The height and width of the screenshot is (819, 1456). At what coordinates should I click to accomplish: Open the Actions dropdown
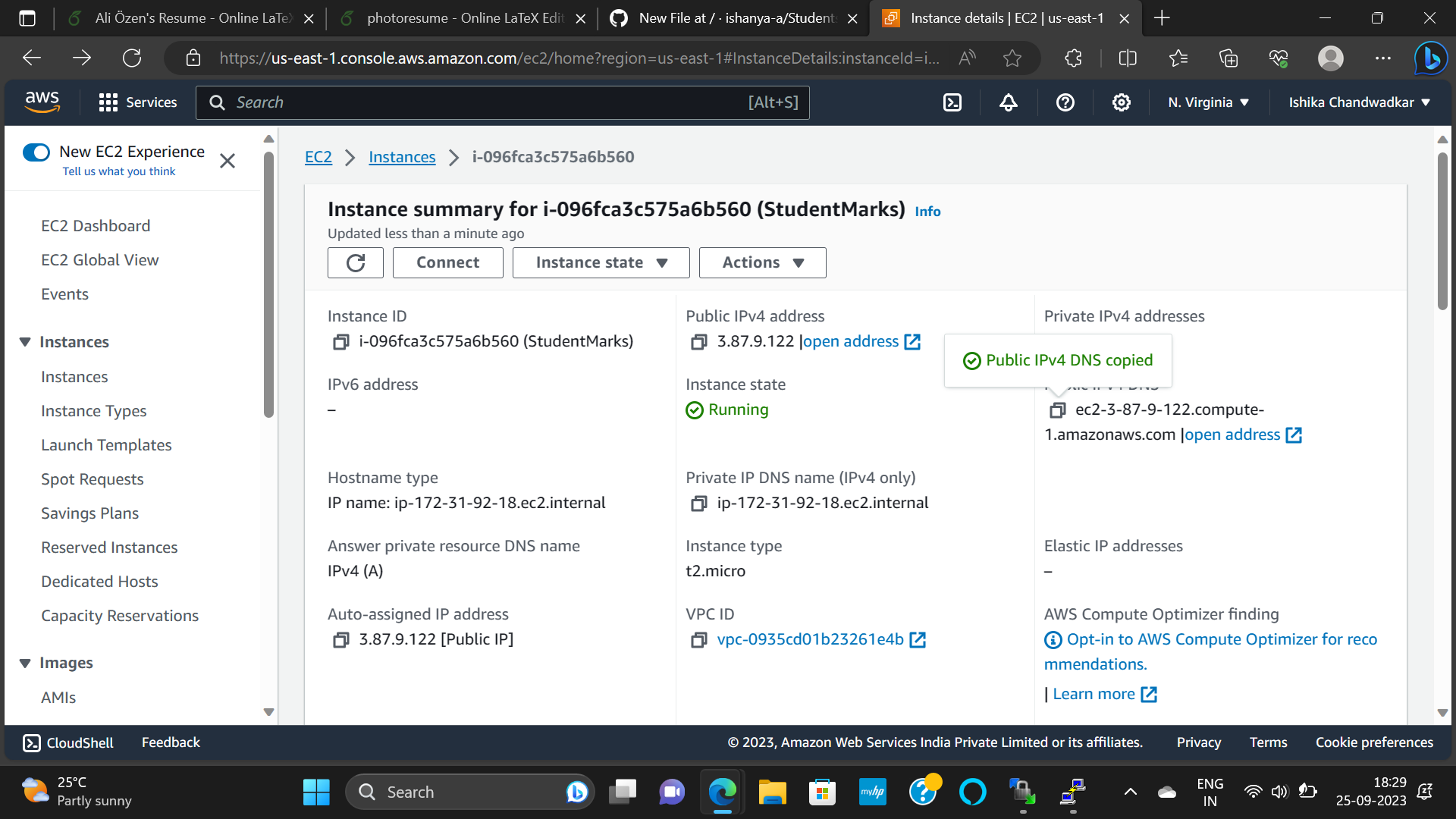coord(761,262)
